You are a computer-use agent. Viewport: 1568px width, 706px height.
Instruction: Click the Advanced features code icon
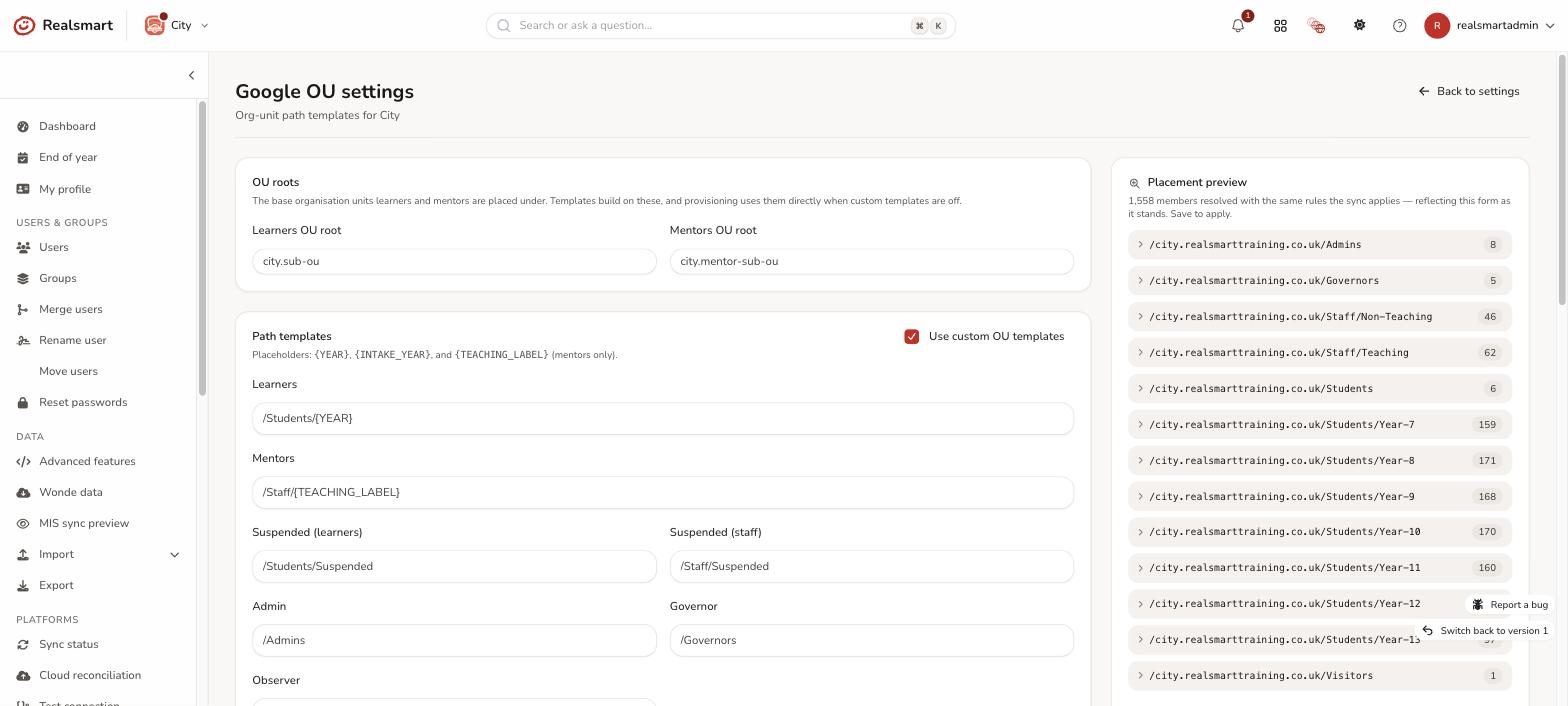[23, 461]
